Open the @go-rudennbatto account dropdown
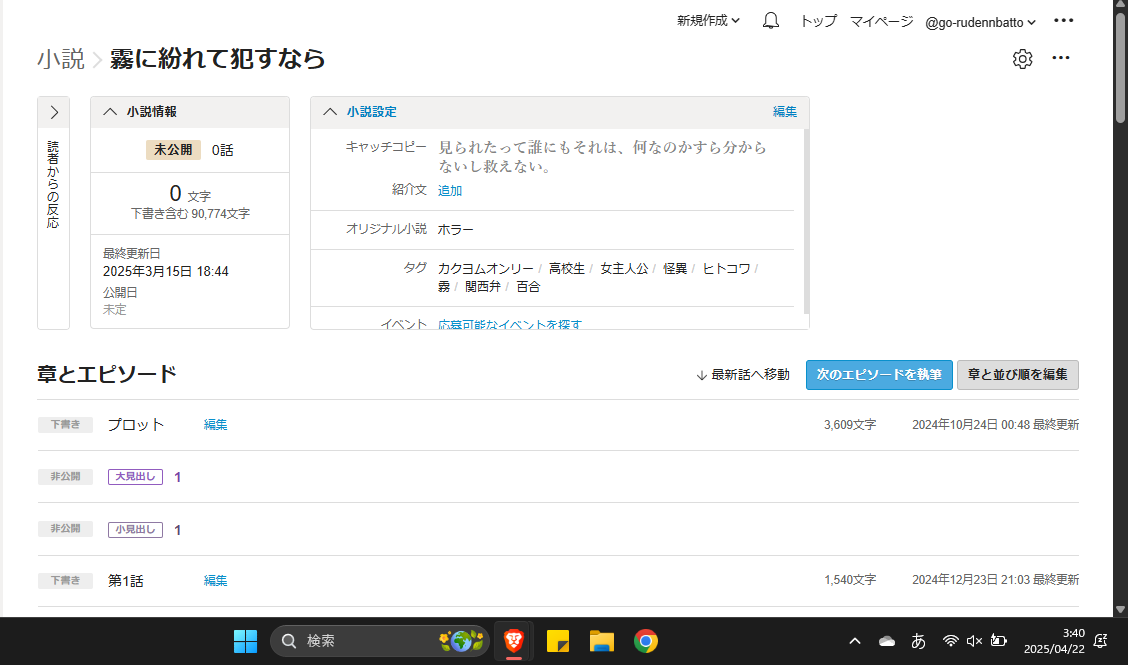This screenshot has height=665, width=1128. click(x=980, y=21)
